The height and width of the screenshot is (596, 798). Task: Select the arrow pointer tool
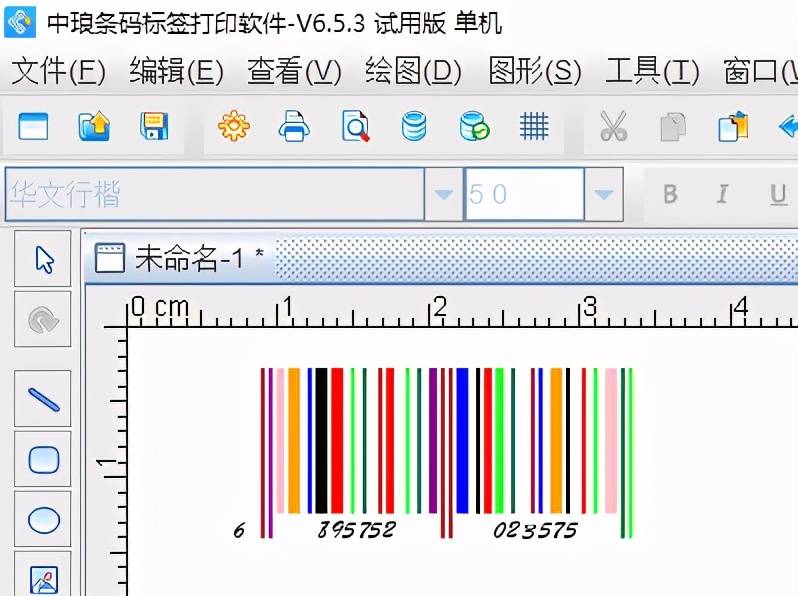coord(44,259)
